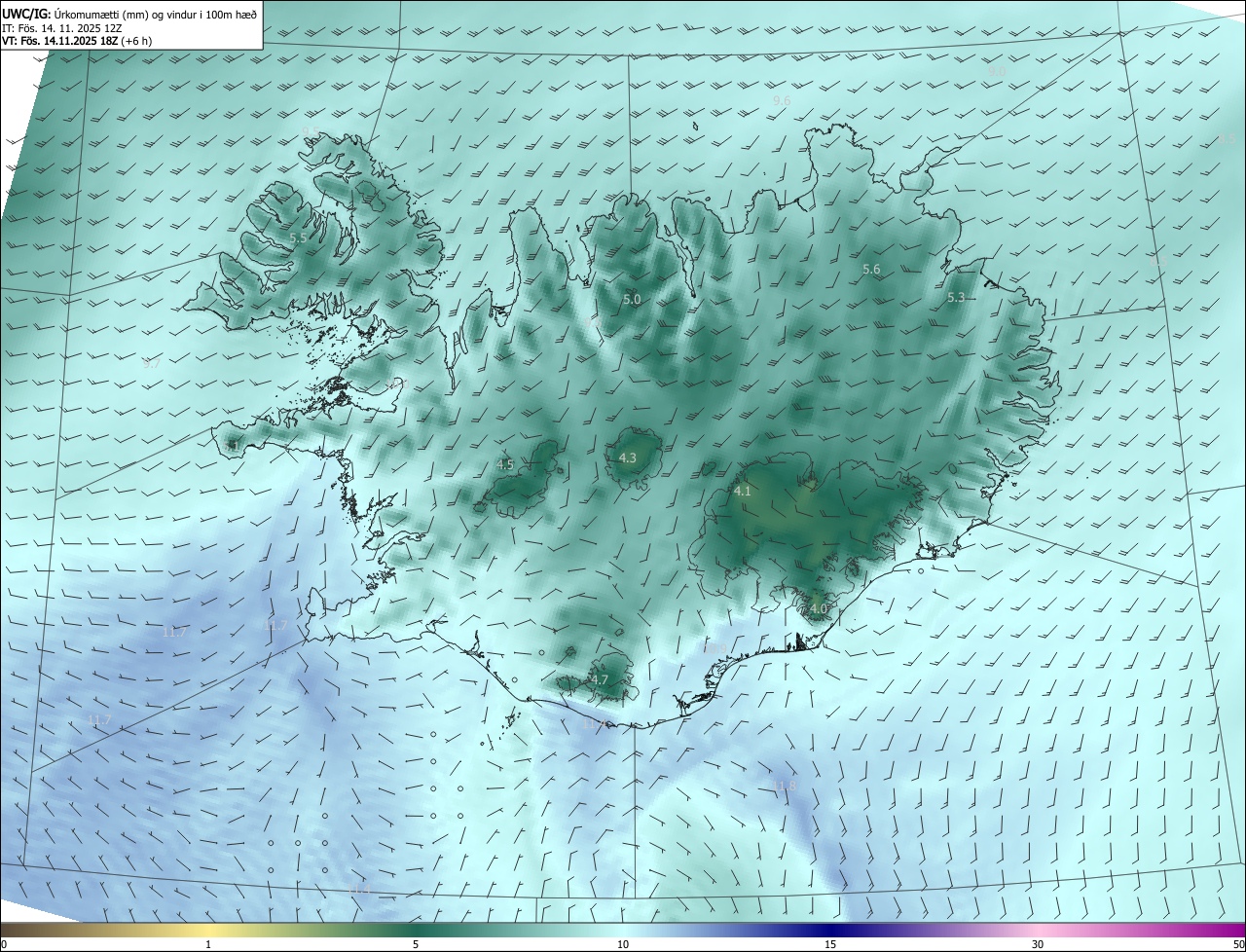Viewport: 1246px width, 952px height.
Task: Click the 4.0 value label near the southeast coast
Action: pyautogui.click(x=818, y=609)
